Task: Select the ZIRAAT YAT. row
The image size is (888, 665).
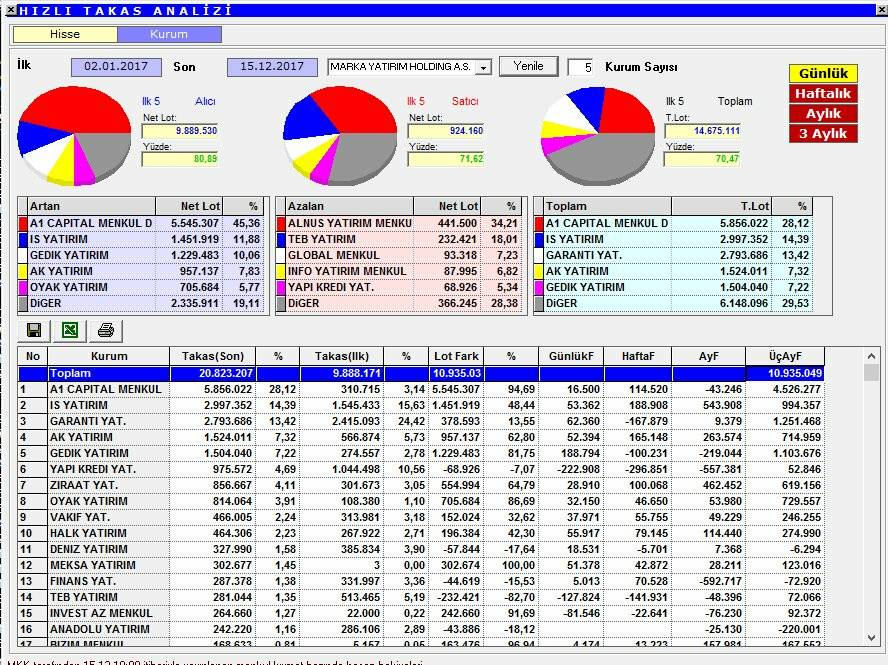Action: point(421,485)
